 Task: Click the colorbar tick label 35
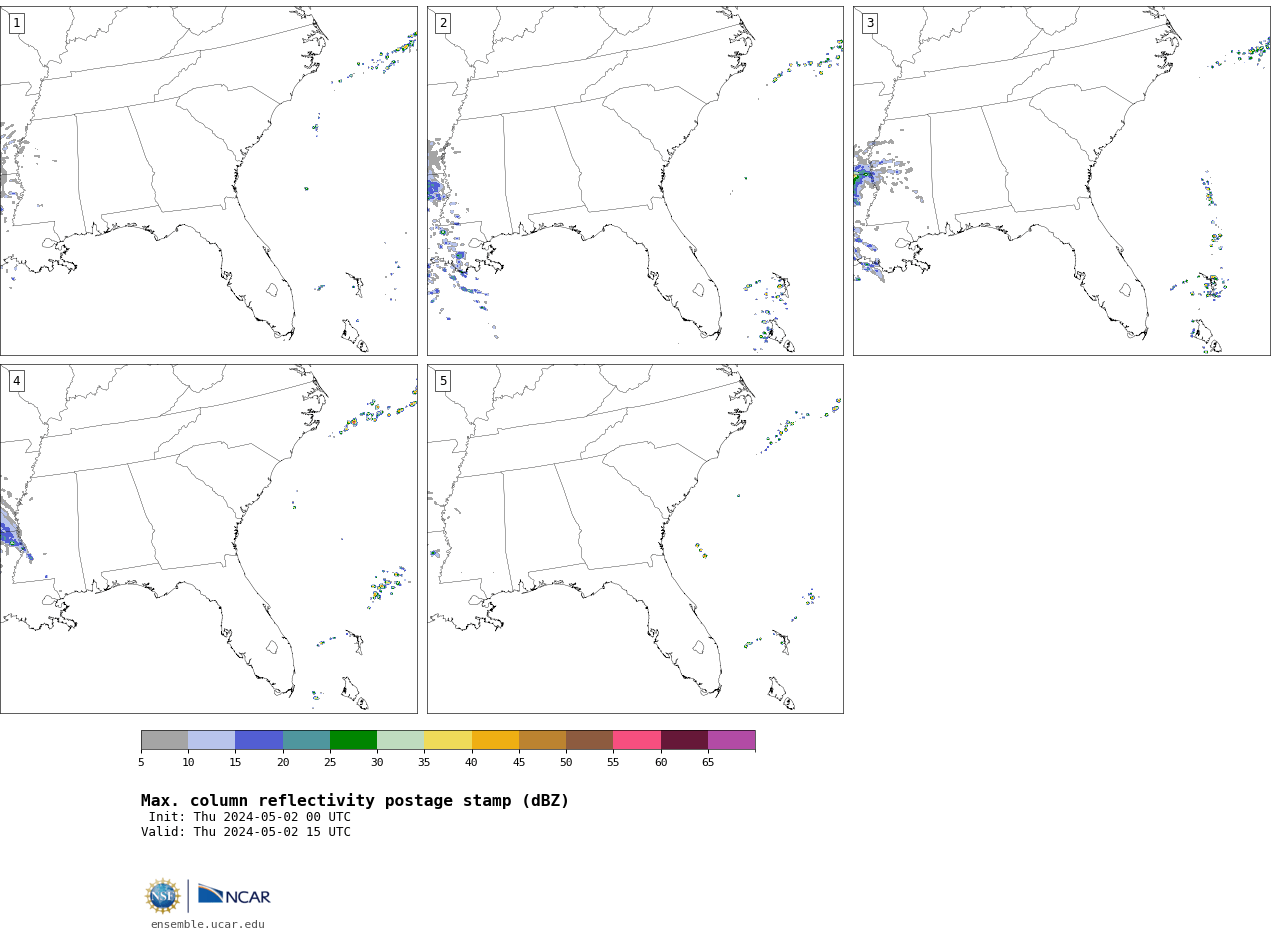424,763
